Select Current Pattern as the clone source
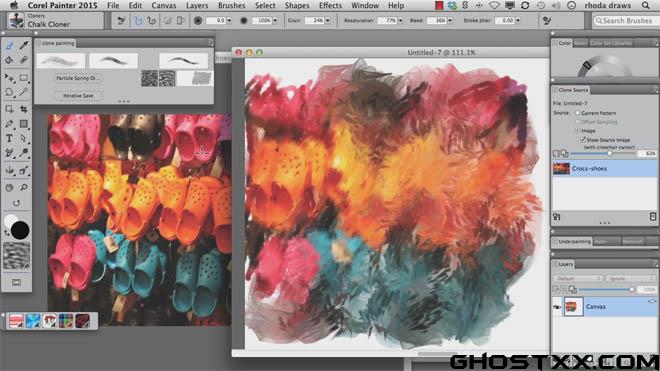 (578, 113)
